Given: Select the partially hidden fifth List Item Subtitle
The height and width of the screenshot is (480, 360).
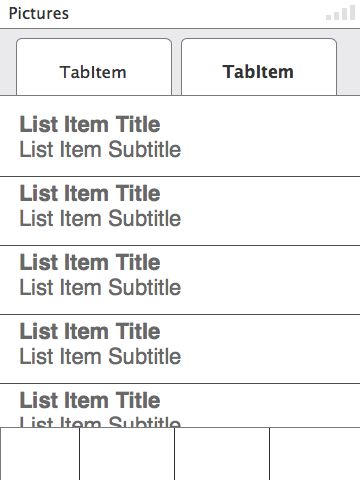Looking at the screenshot, I should [100, 421].
